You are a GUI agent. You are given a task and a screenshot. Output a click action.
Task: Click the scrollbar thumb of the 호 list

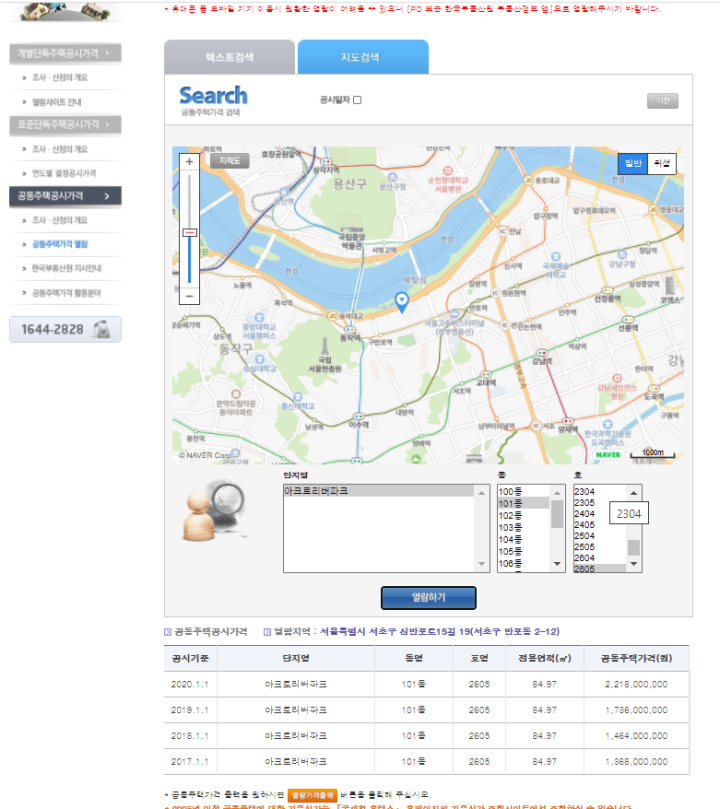tap(634, 547)
